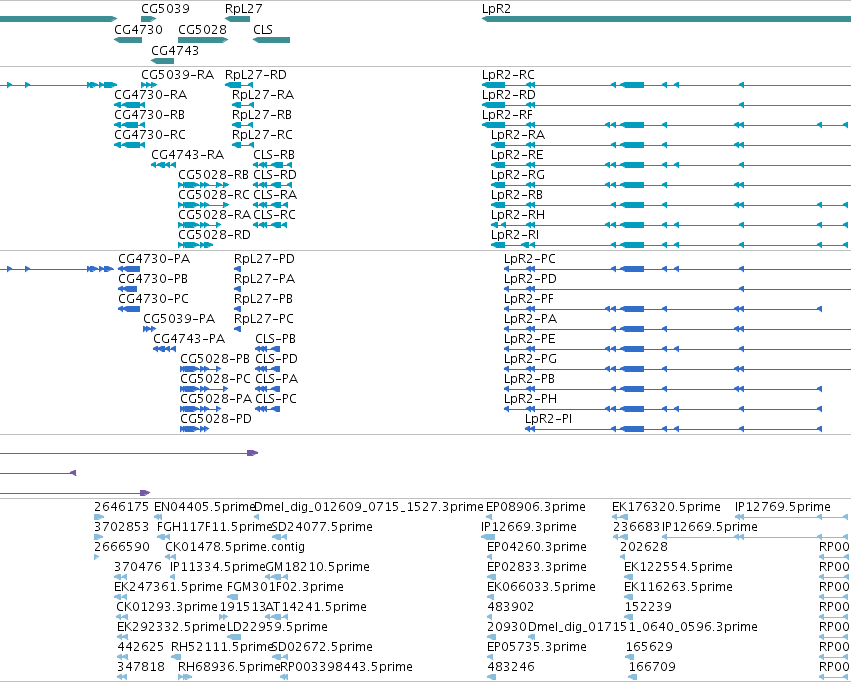The image size is (851, 682).
Task: Select transcript CG5028-RB
Action: point(213,175)
